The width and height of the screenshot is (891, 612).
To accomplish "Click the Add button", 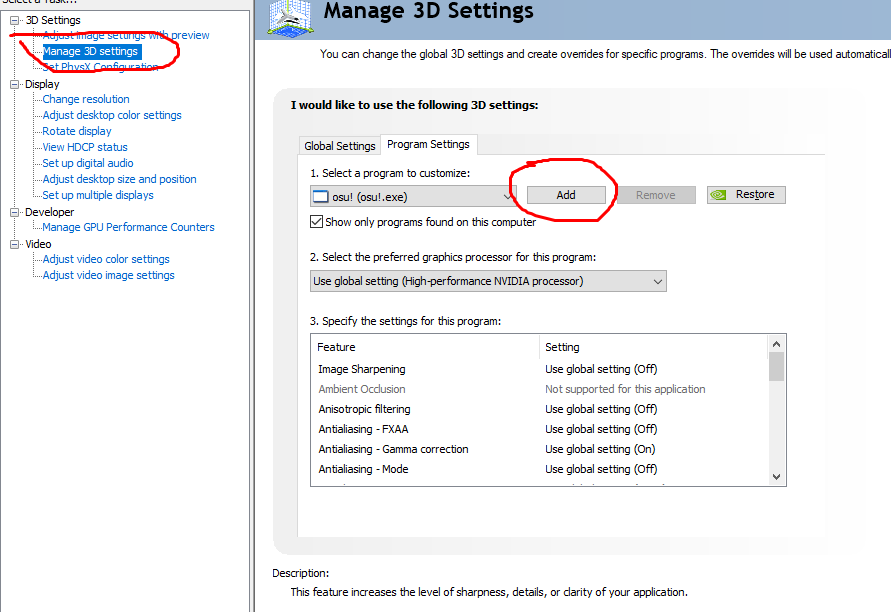I will click(x=566, y=195).
